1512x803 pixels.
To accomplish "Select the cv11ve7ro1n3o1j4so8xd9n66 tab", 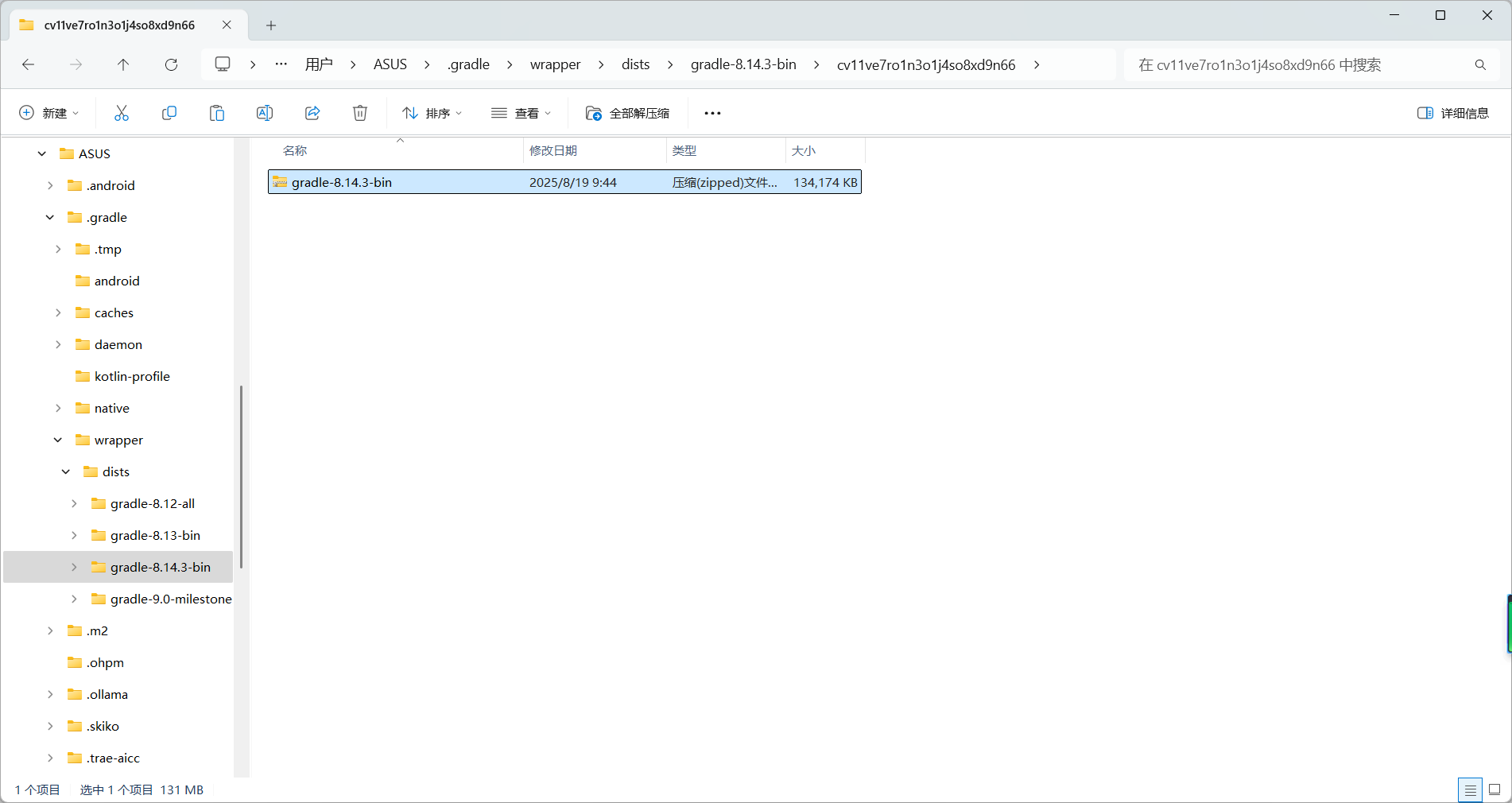I will click(x=119, y=25).
